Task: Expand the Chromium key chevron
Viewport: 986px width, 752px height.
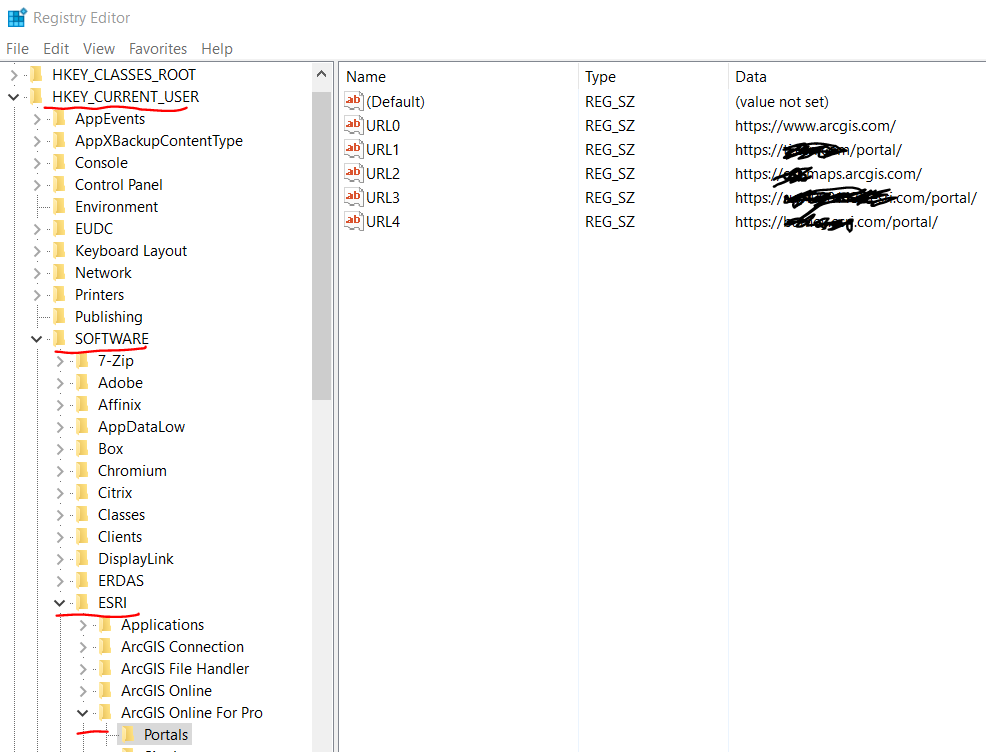Action: coord(60,471)
